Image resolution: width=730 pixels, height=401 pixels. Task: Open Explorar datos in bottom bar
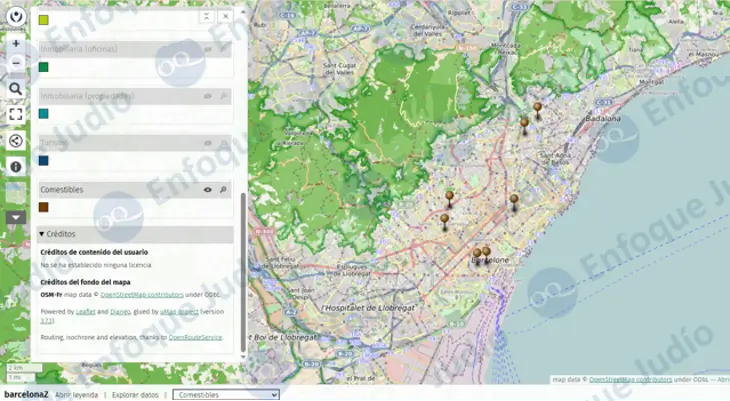135,395
